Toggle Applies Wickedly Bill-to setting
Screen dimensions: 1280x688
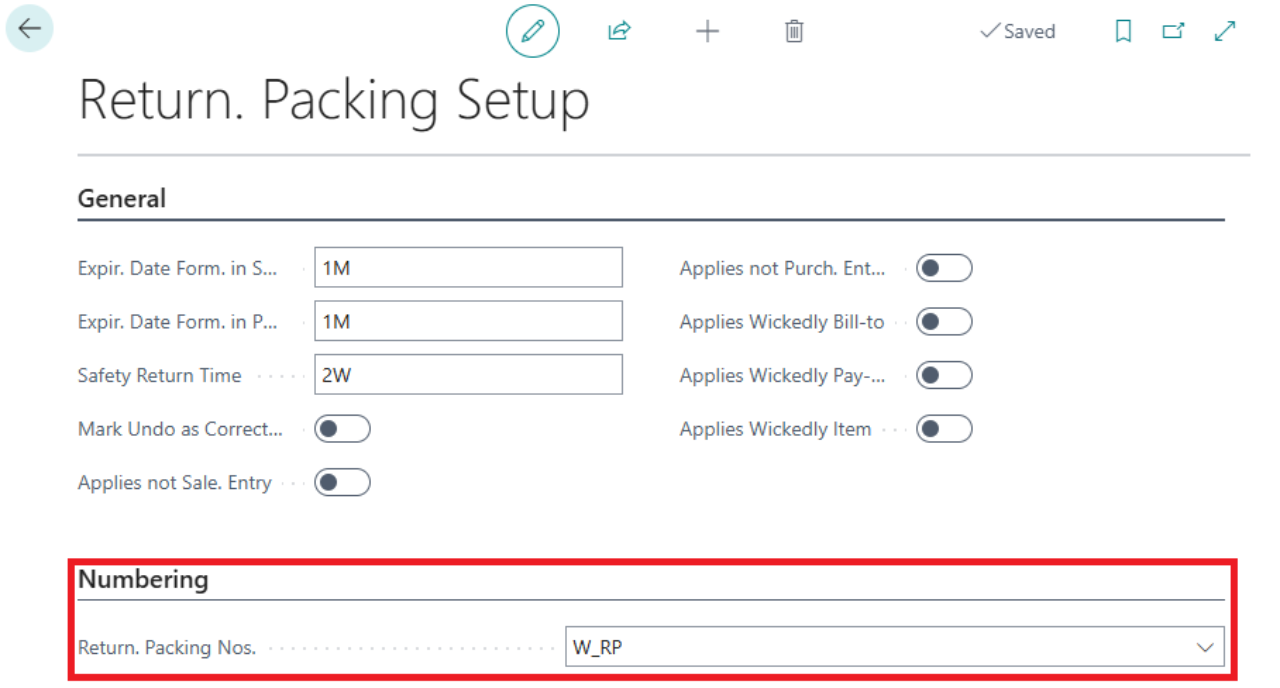click(947, 321)
